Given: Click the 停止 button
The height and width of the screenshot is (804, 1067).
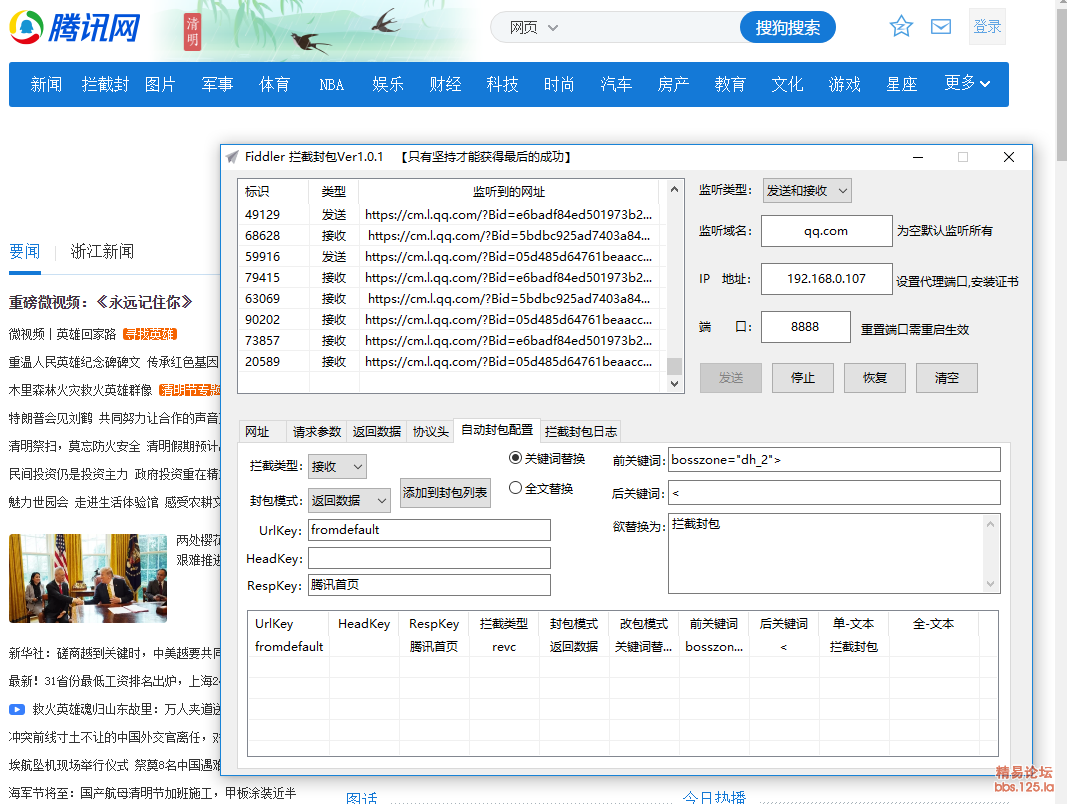Looking at the screenshot, I should [803, 378].
